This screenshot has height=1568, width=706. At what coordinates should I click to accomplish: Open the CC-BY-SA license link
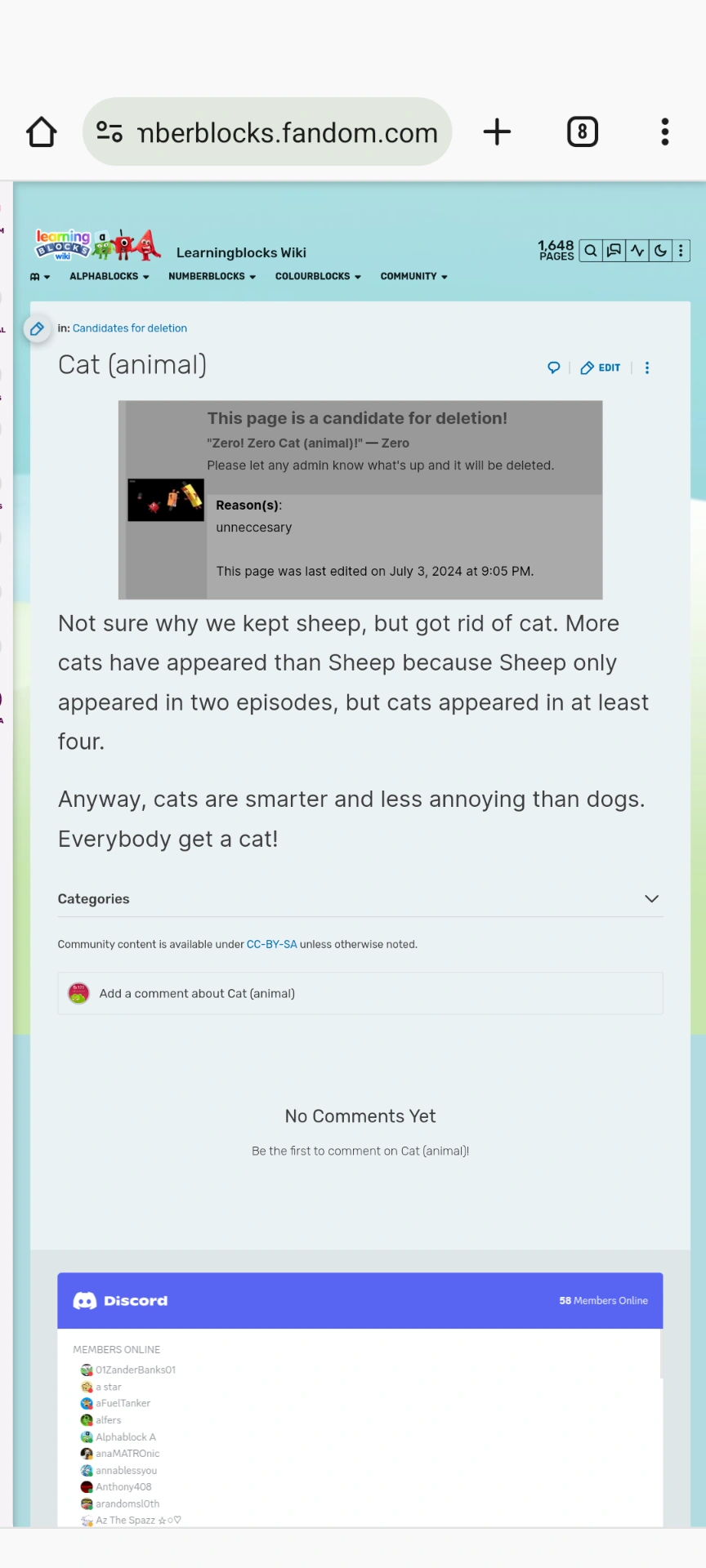[272, 944]
